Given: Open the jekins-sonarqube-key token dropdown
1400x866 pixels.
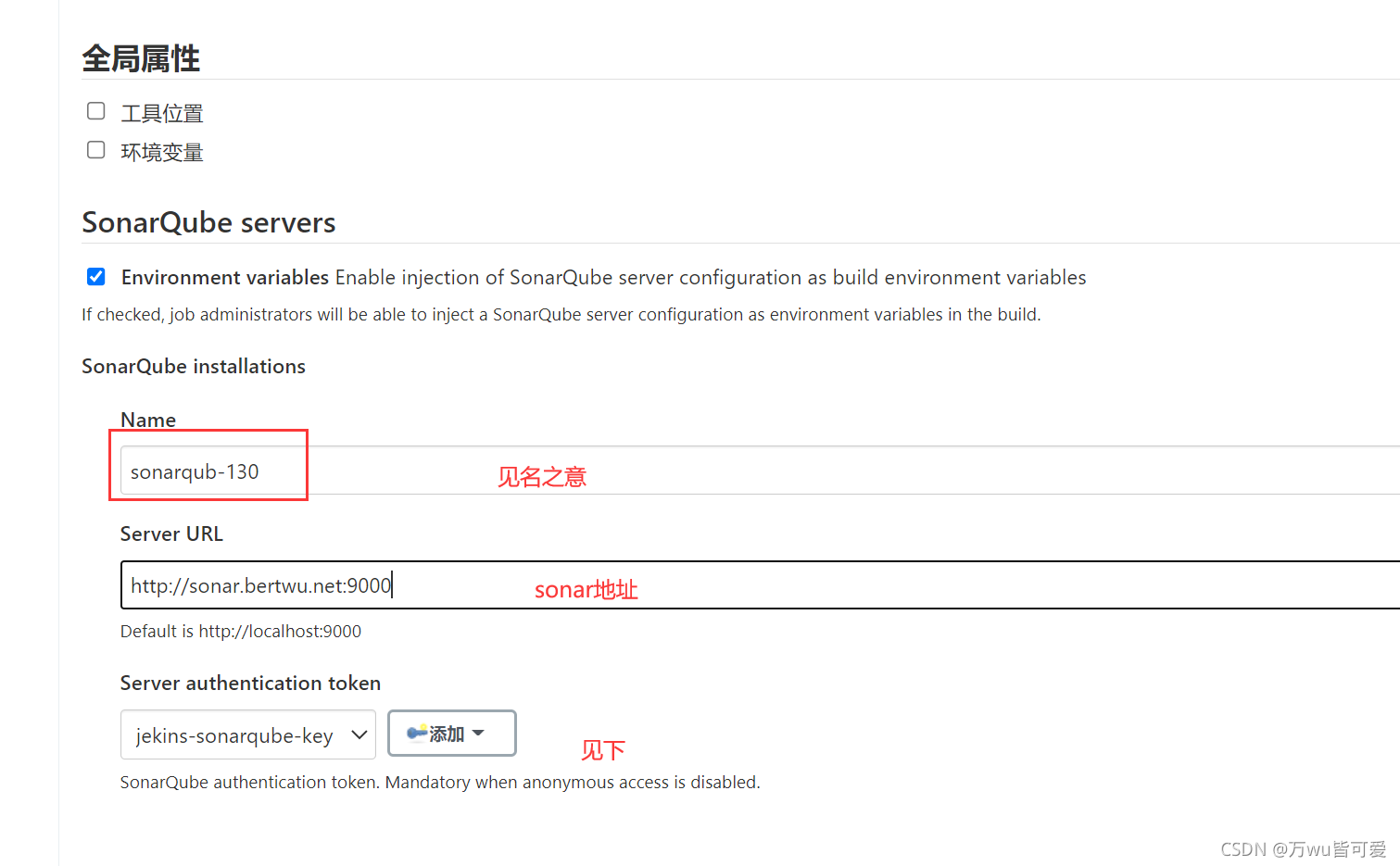Looking at the screenshot, I should tap(248, 734).
